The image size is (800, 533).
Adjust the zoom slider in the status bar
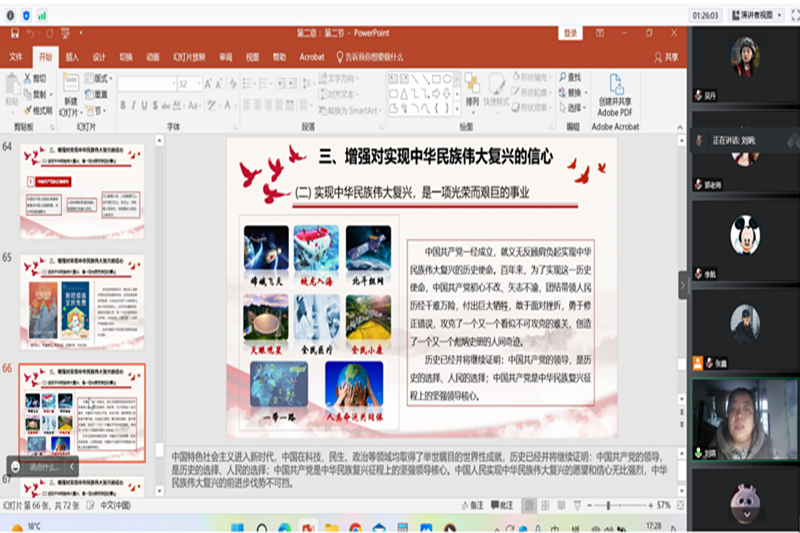point(607,506)
